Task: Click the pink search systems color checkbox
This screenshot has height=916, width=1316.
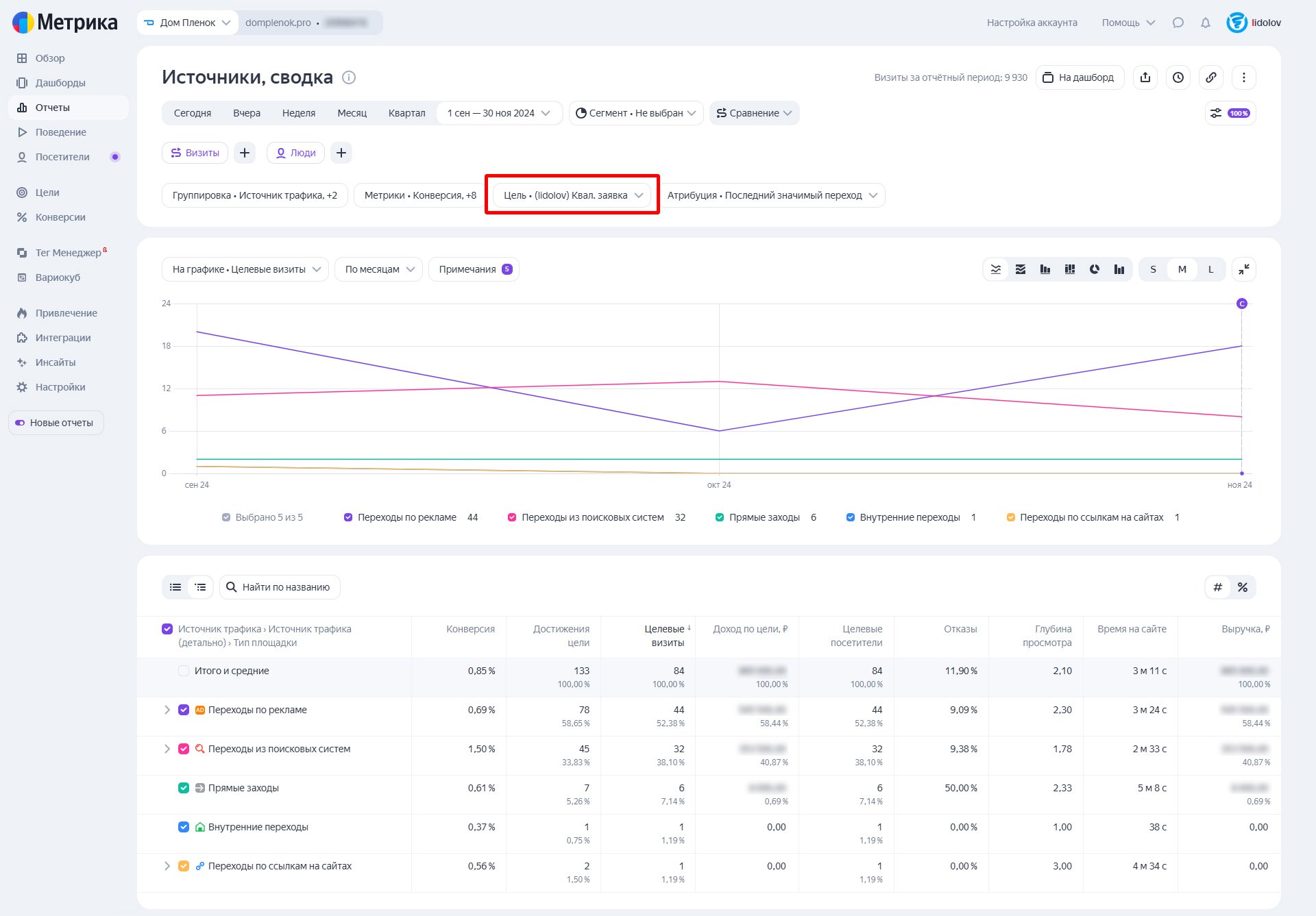Action: click(x=184, y=749)
